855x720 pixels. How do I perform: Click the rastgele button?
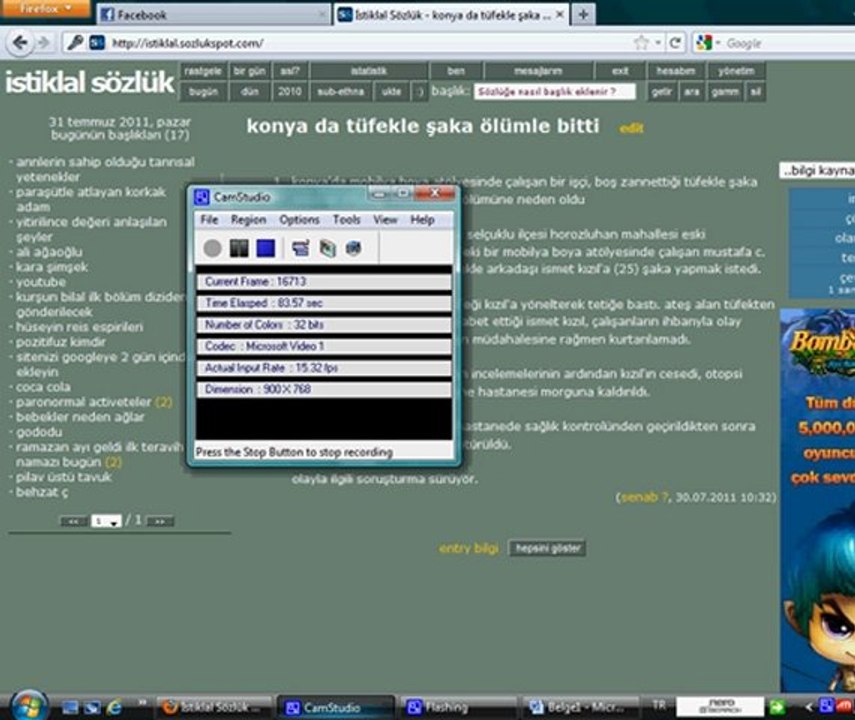point(203,71)
